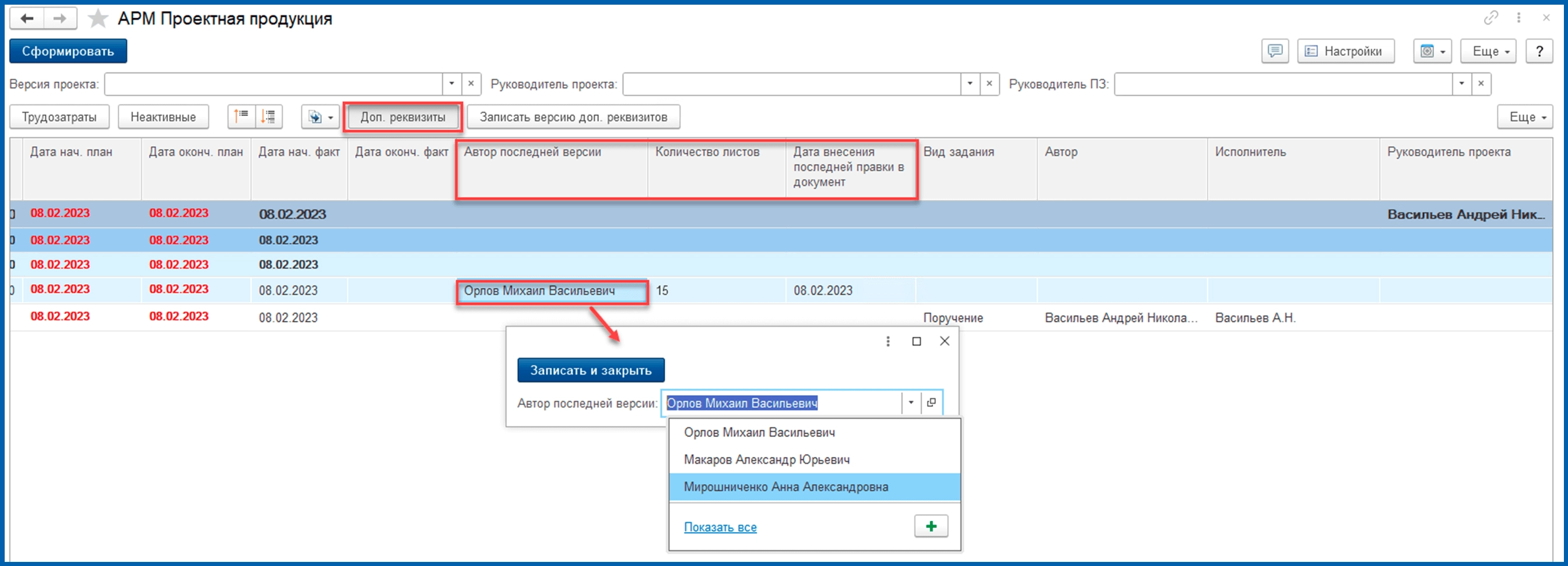Click the back navigation arrow
This screenshot has height=566, width=1568.
click(27, 19)
